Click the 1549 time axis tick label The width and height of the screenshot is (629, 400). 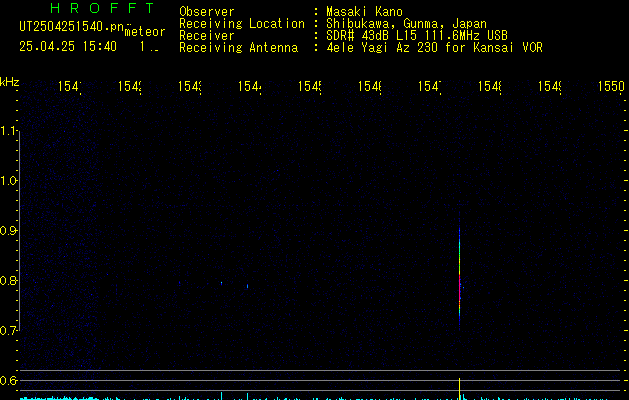(549, 87)
